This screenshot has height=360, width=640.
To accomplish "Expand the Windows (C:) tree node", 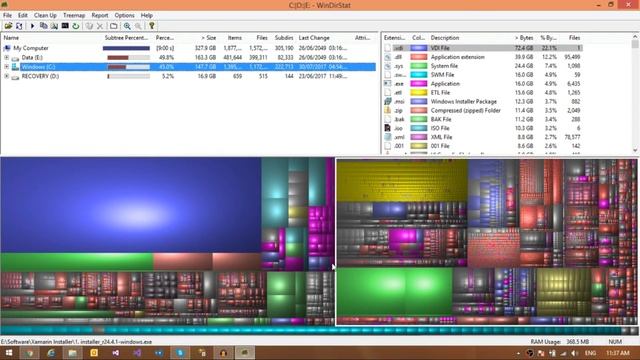I will 7,67.
